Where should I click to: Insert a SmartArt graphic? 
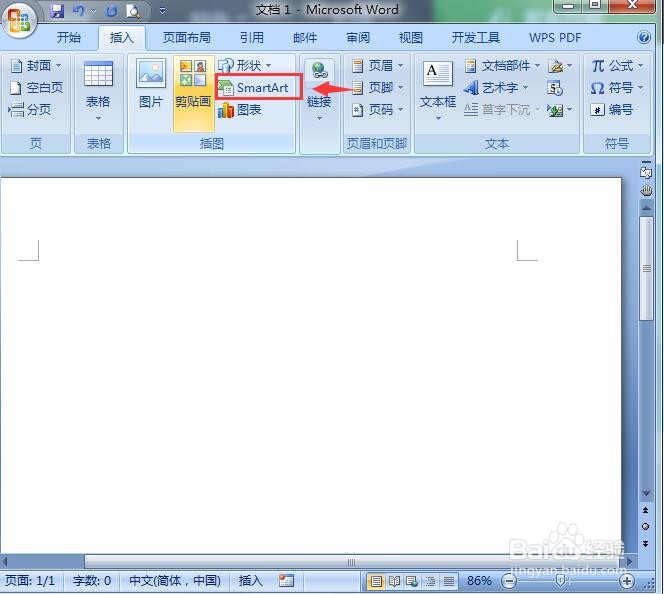point(254,88)
